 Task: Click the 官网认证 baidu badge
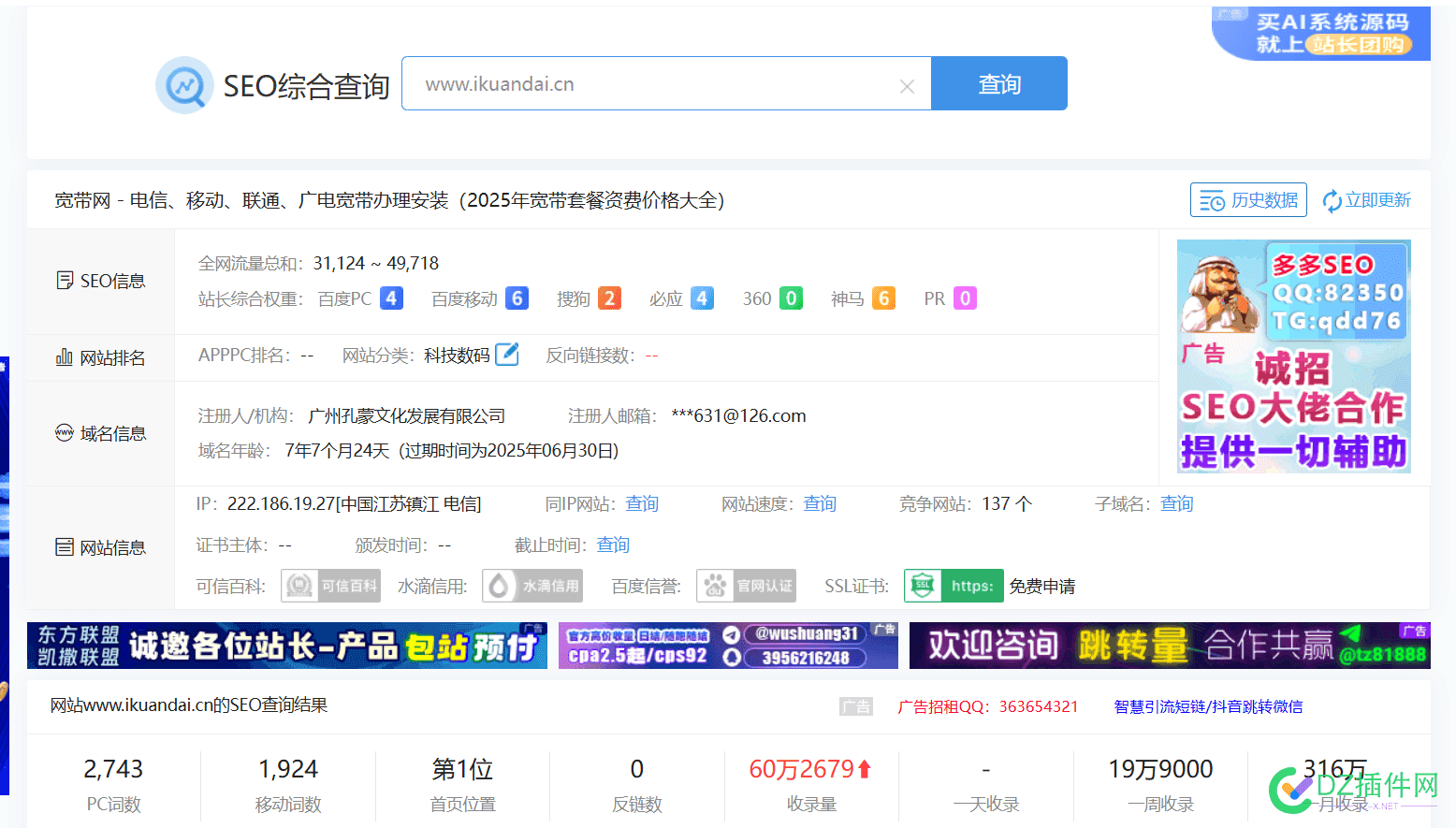click(746, 586)
